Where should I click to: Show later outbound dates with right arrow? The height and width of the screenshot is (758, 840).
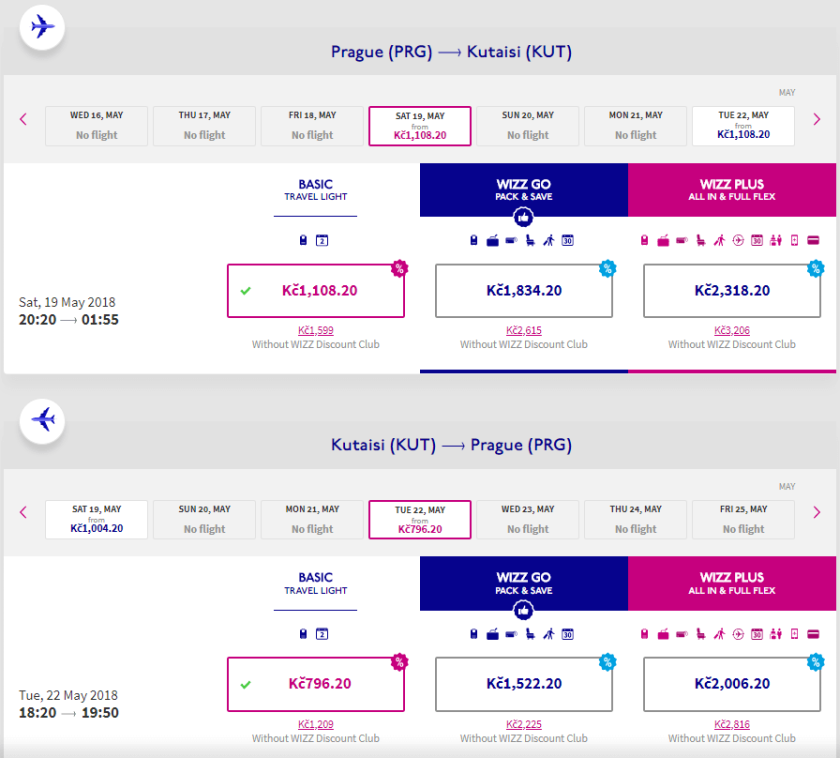[x=817, y=120]
